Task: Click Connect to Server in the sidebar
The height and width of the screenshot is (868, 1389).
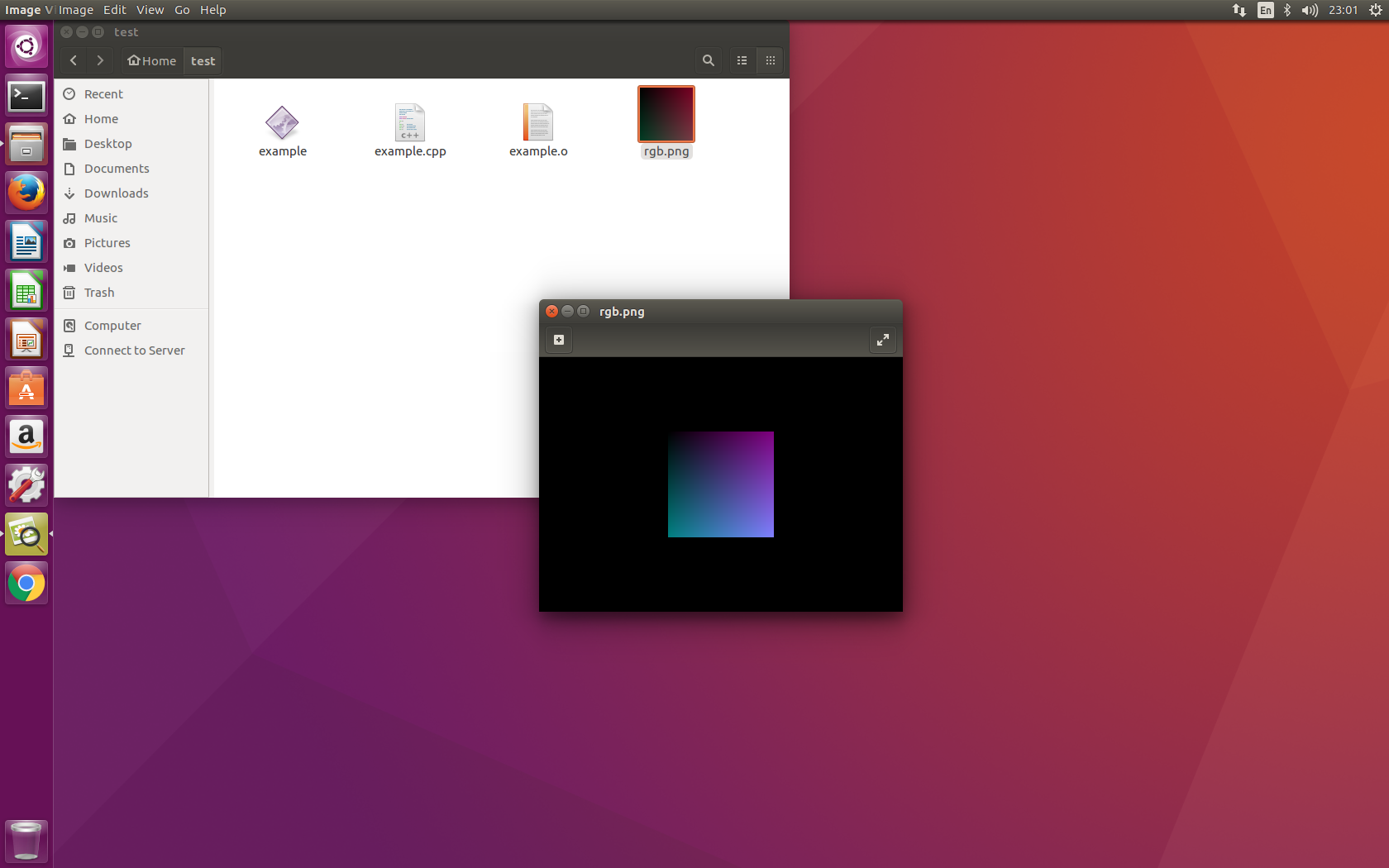Action: pos(134,350)
